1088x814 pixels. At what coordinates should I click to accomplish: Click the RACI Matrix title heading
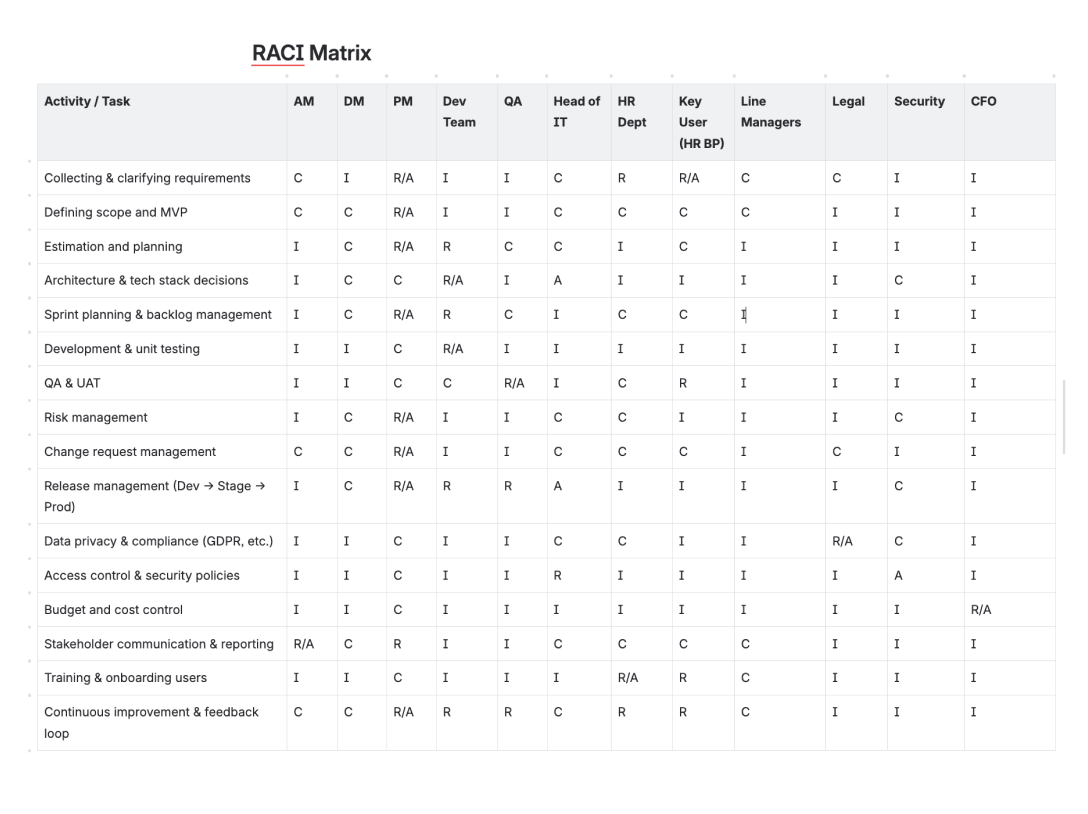(x=311, y=53)
